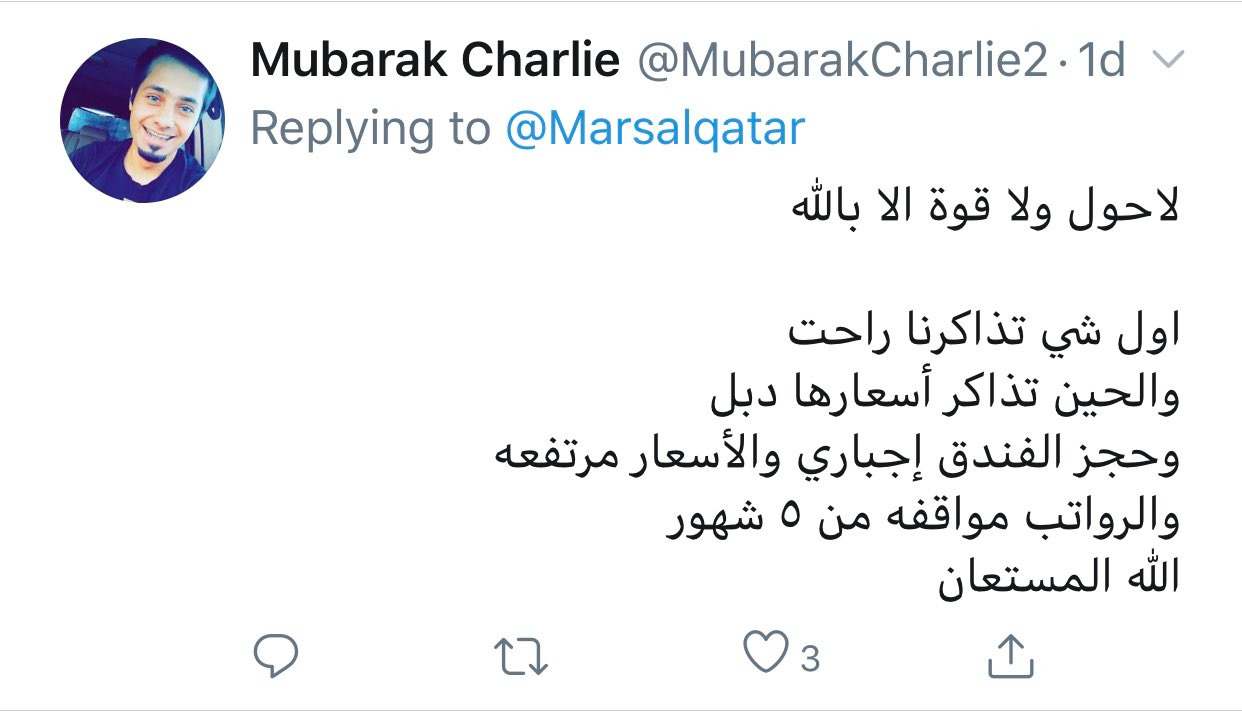Open the @Marsalqatar mention link
The image size is (1242, 712).
(x=655, y=128)
